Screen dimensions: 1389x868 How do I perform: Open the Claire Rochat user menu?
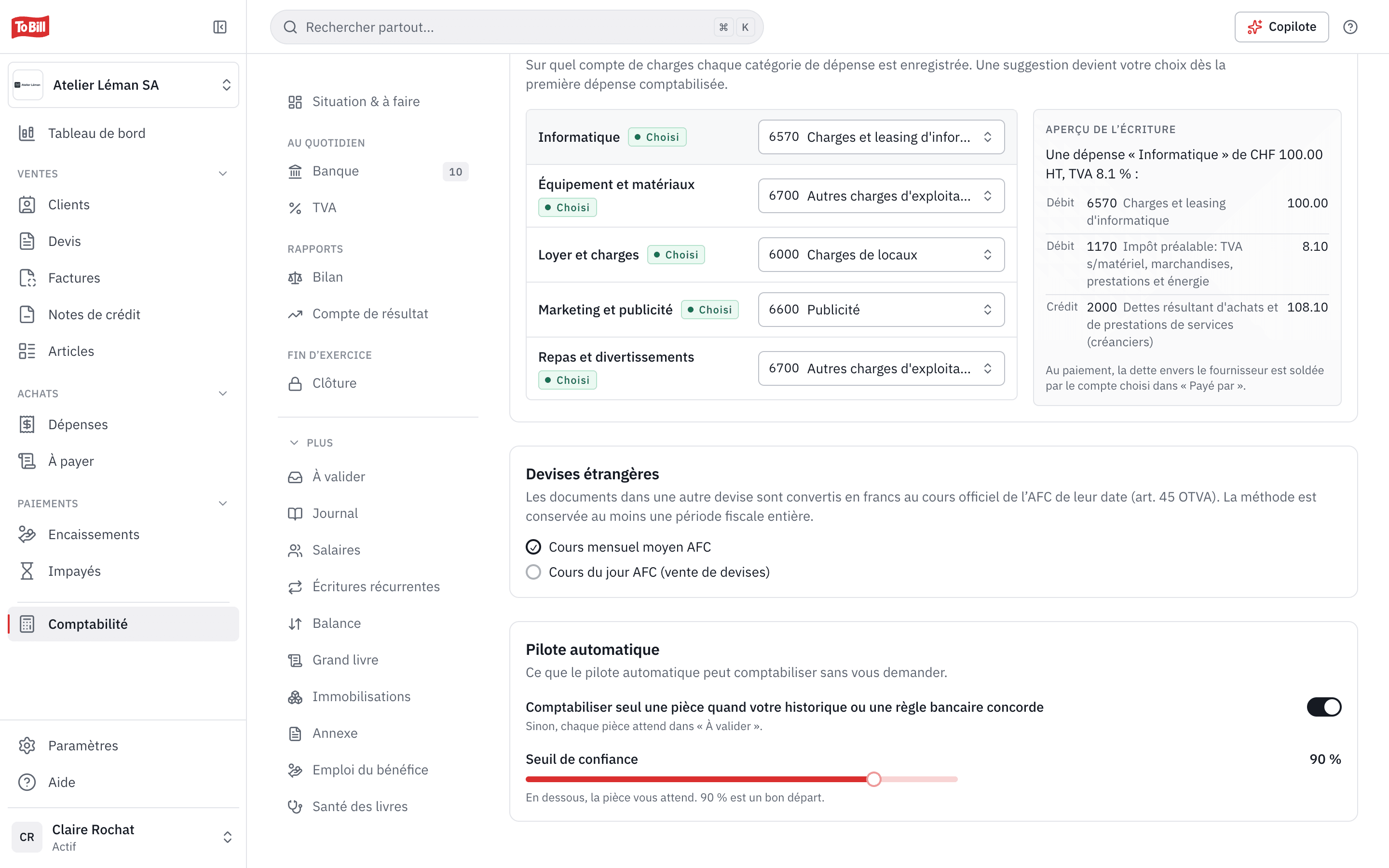pos(123,837)
